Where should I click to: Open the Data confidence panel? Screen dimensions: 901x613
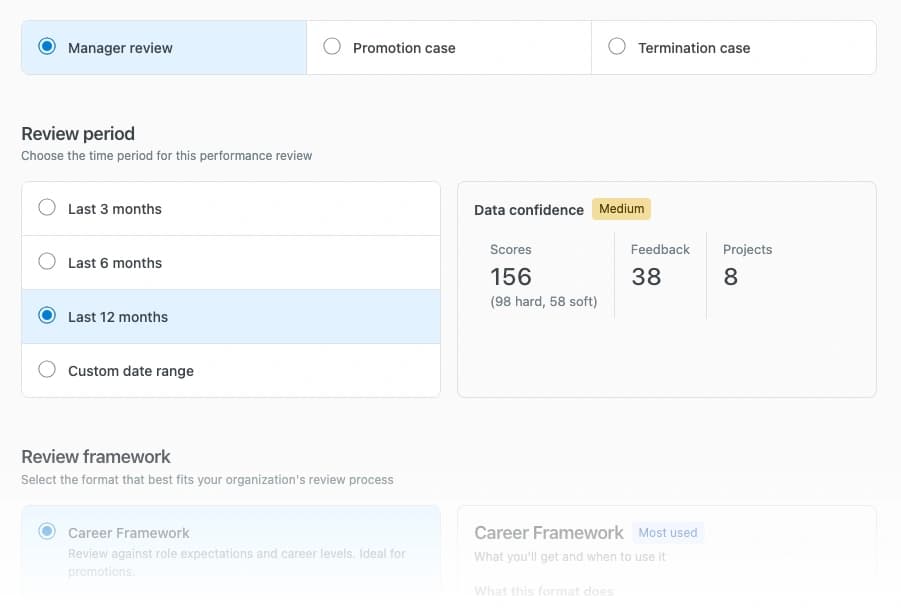click(666, 289)
